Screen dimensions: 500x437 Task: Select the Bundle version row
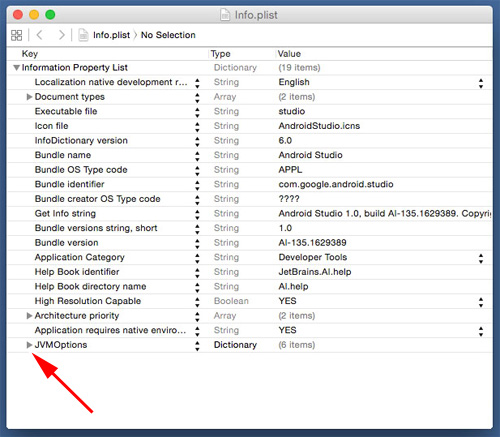tap(250, 243)
